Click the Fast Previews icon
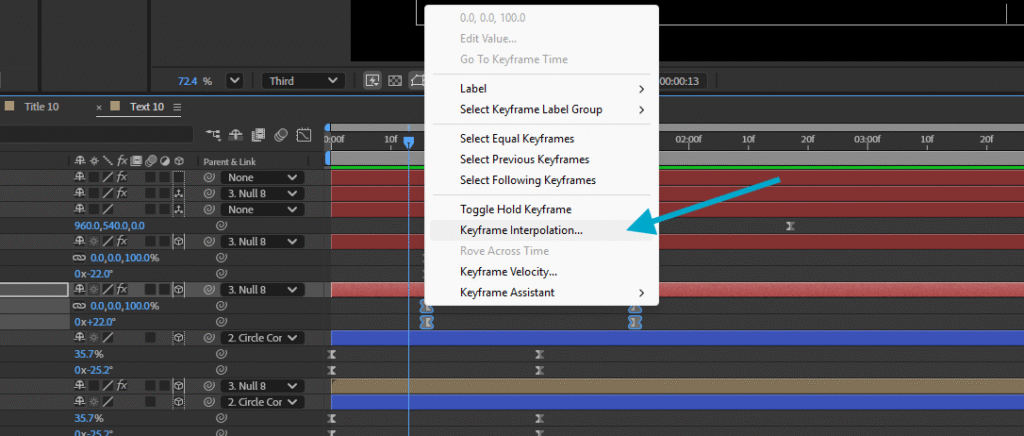 [x=372, y=81]
